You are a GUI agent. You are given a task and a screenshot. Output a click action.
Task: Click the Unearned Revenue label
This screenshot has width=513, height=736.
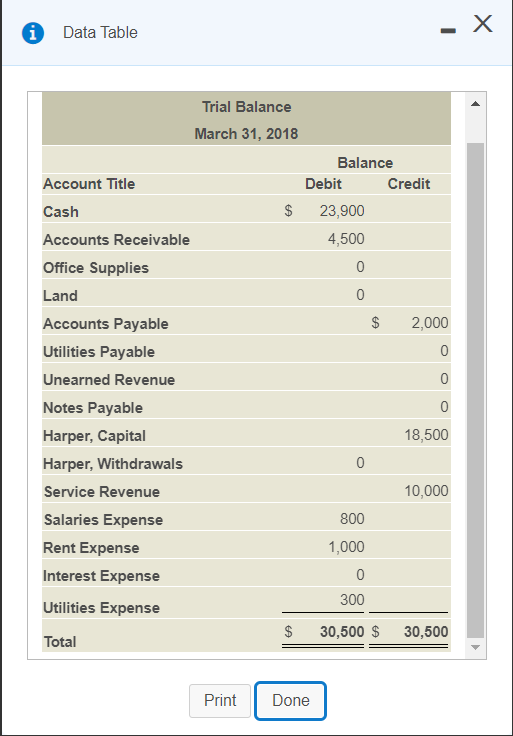(x=109, y=380)
